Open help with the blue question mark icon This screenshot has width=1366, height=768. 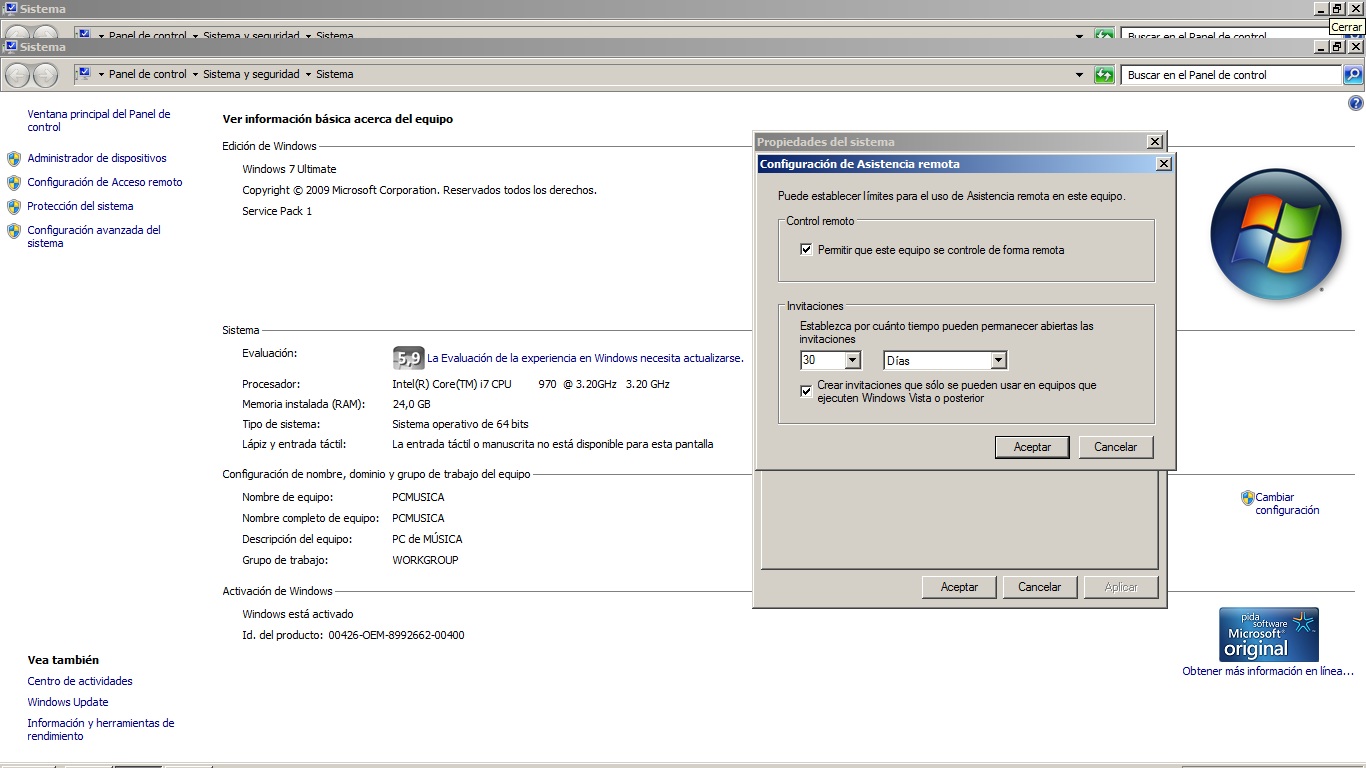coord(1356,103)
